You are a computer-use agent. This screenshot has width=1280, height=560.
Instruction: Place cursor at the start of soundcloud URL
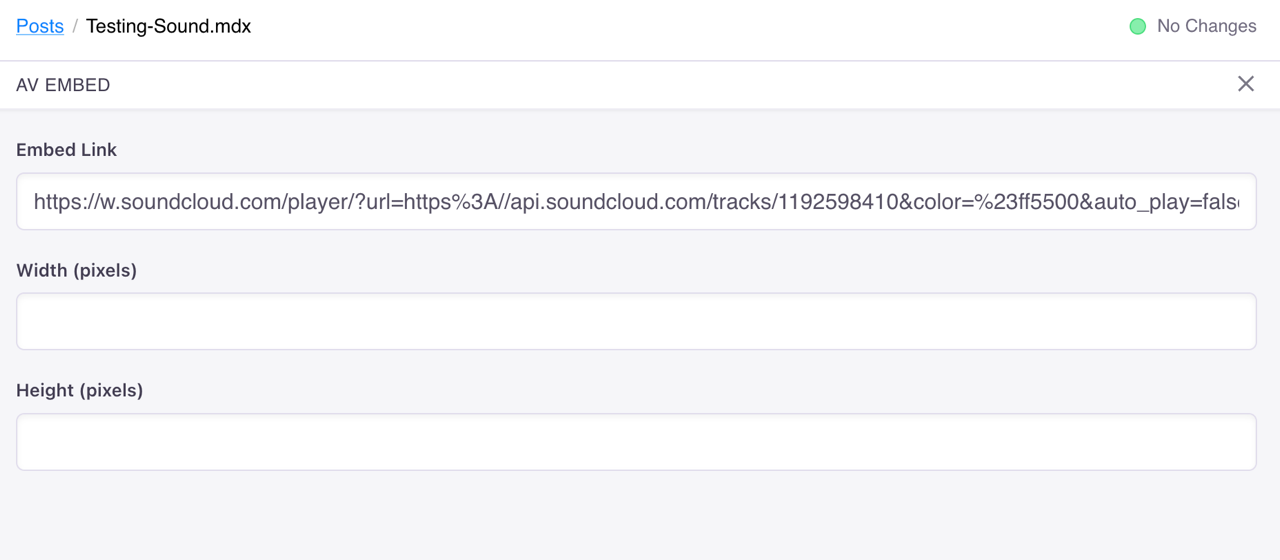click(35, 202)
